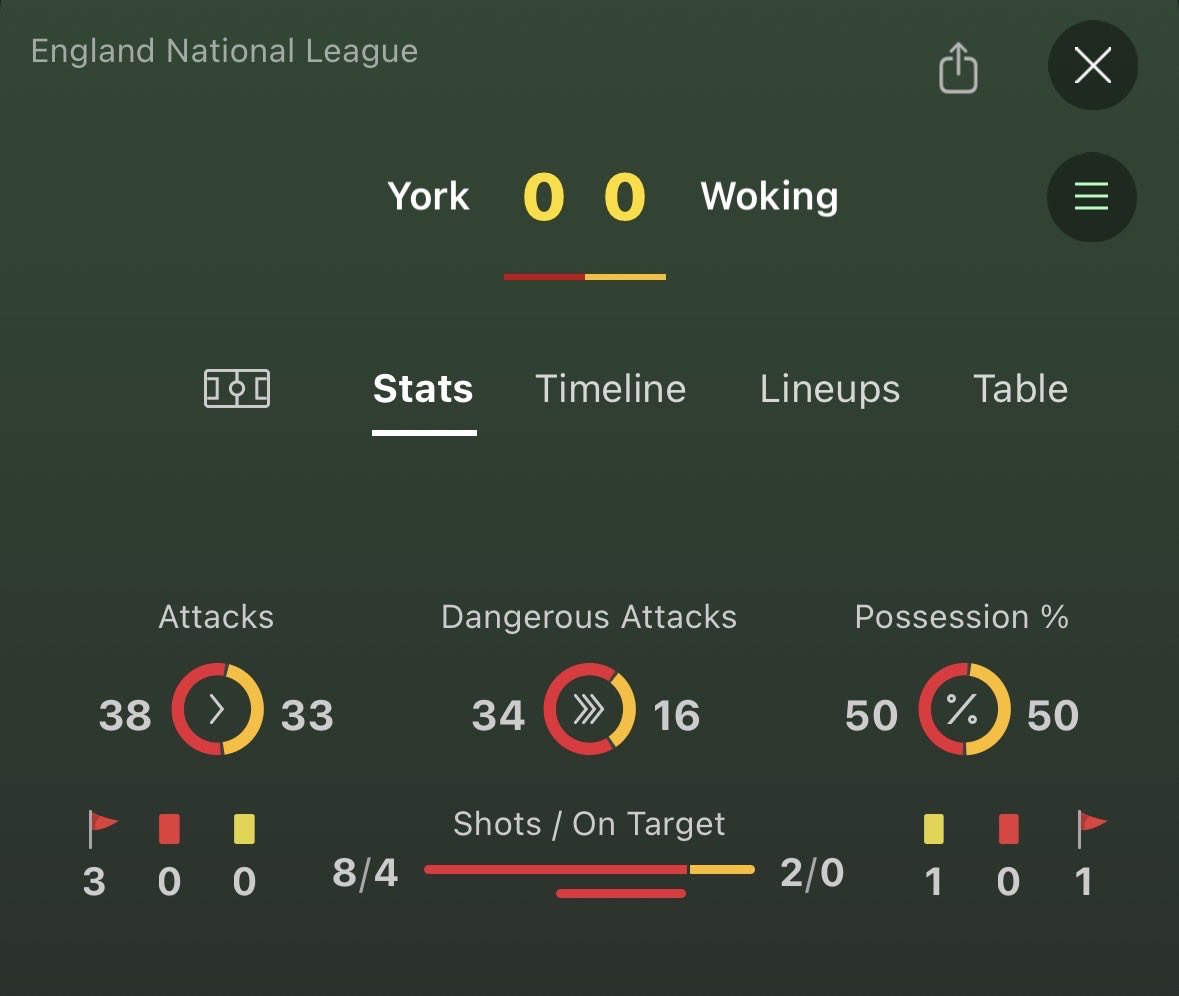Open the green hamburger menu
Image resolution: width=1179 pixels, height=996 pixels.
tap(1091, 197)
